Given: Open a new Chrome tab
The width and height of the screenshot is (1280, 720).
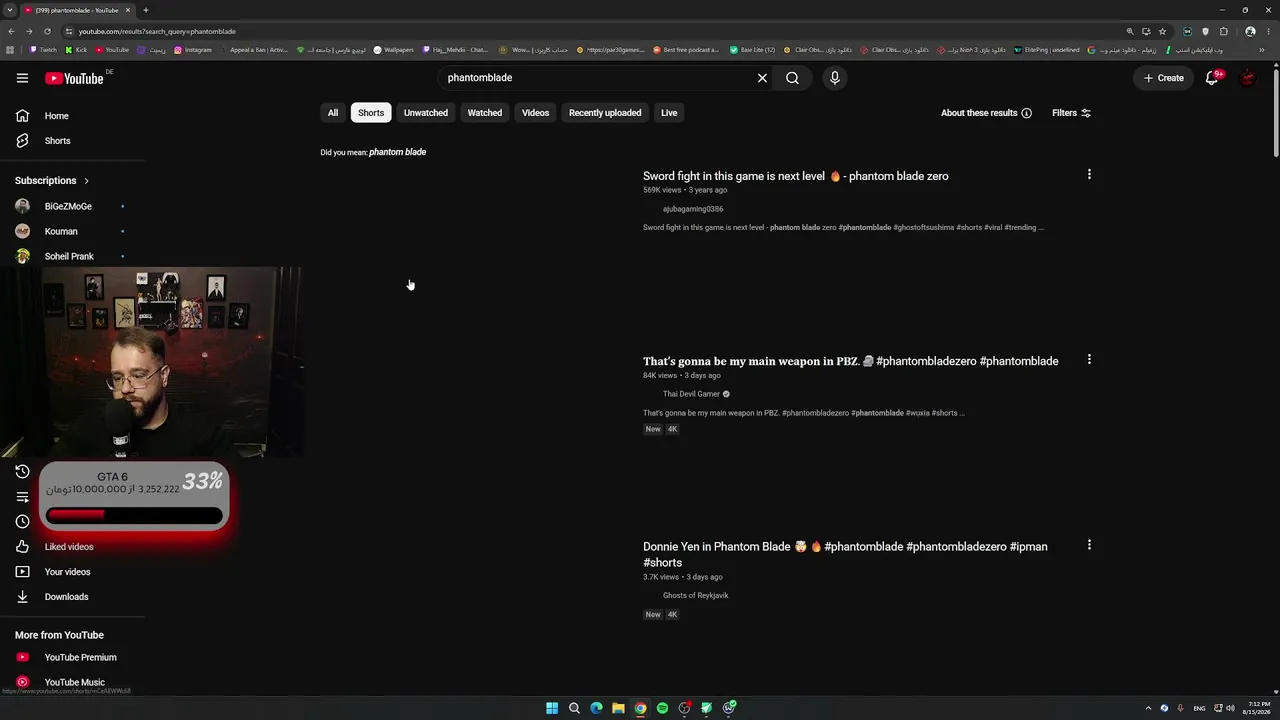Looking at the screenshot, I should pyautogui.click(x=145, y=10).
